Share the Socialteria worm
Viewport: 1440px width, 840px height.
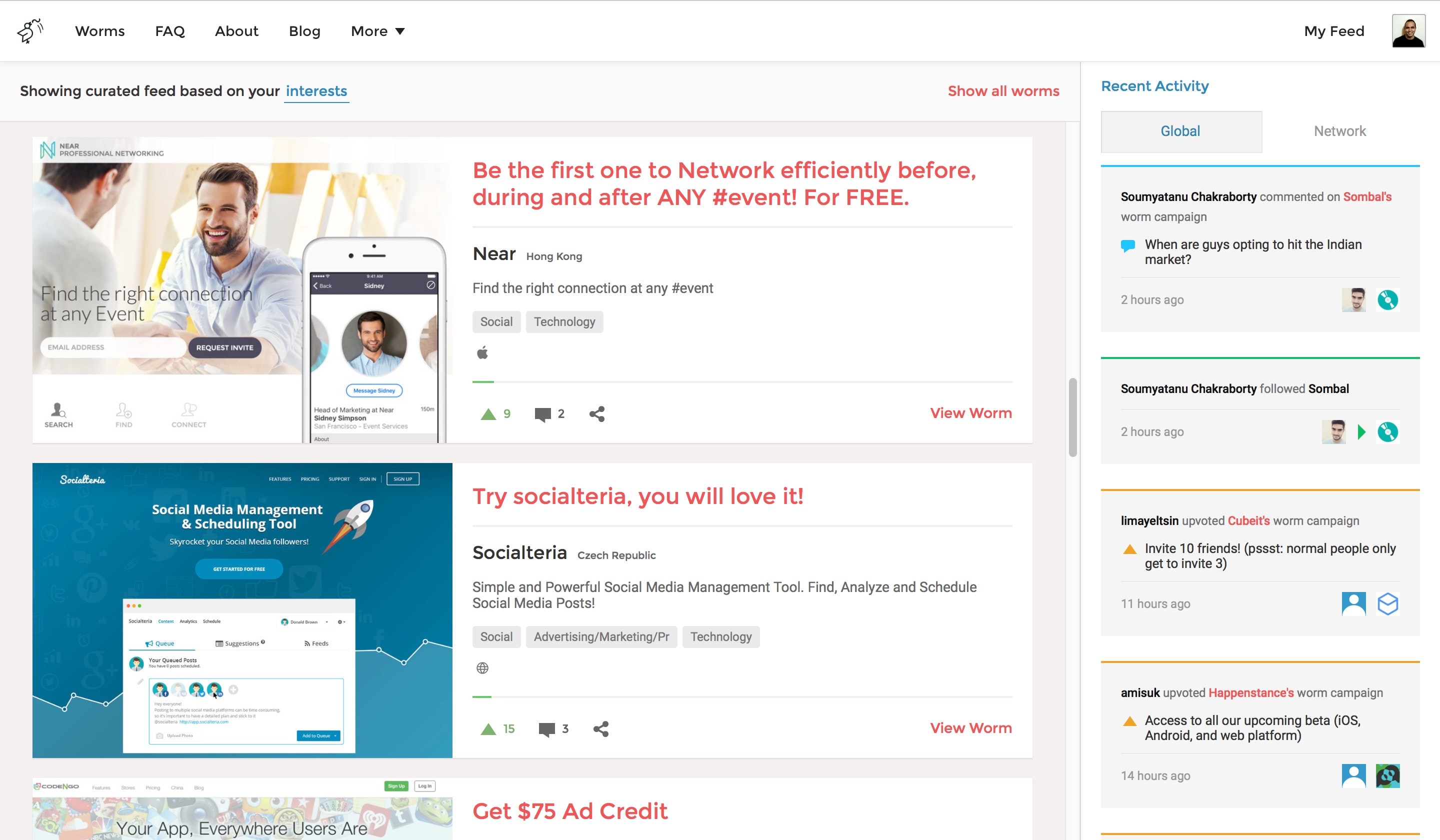(600, 728)
